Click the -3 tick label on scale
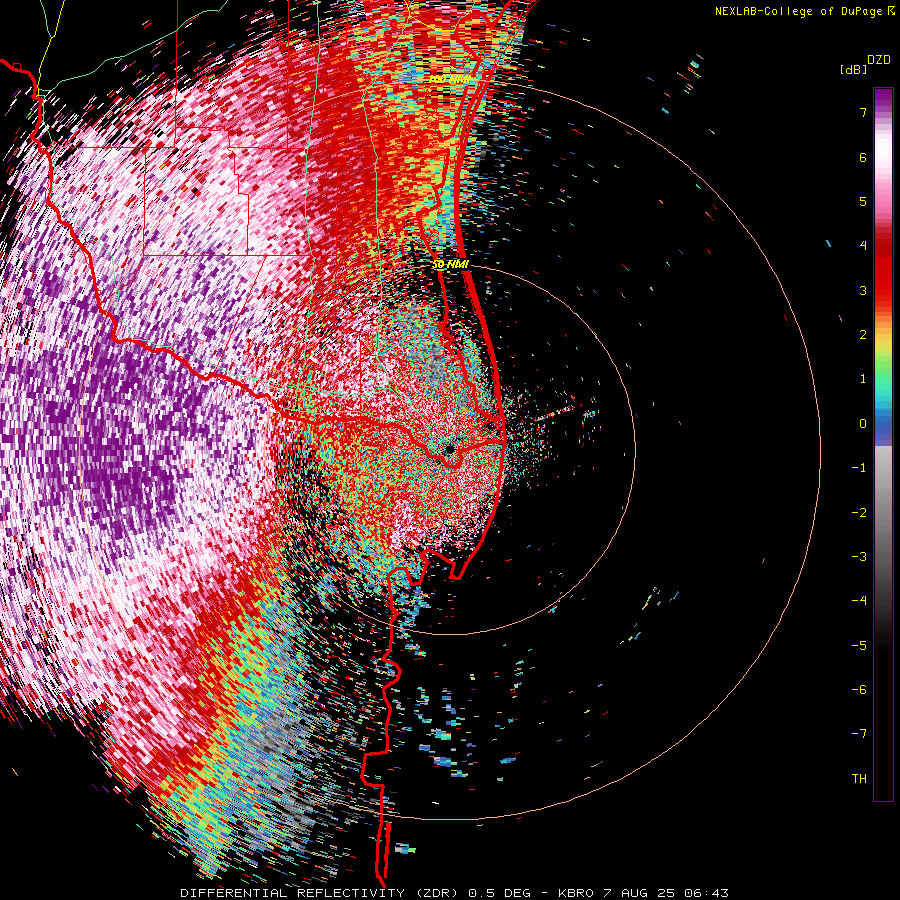900x900 pixels. click(859, 557)
